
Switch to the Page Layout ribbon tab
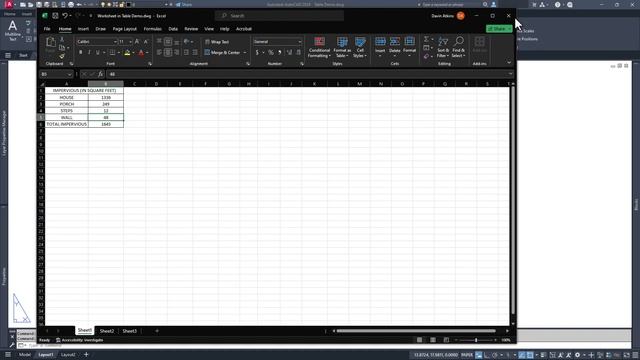point(124,29)
